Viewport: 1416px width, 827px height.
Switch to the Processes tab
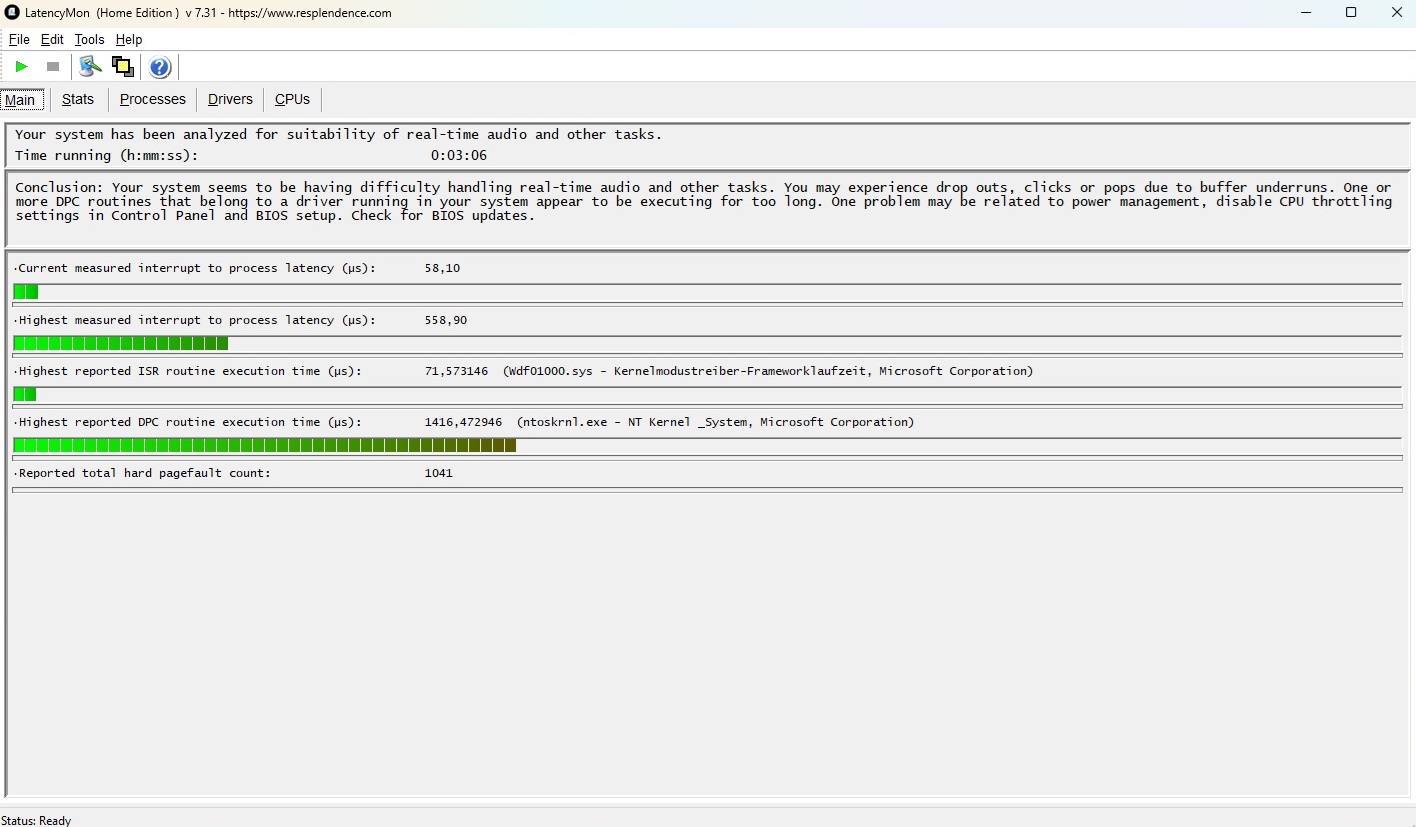click(x=153, y=99)
